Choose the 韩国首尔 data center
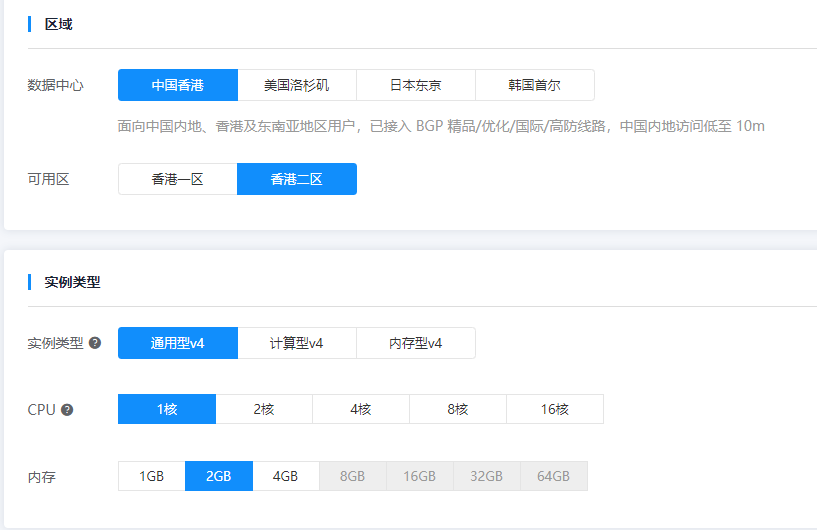Image resolution: width=817 pixels, height=530 pixels. [535, 85]
